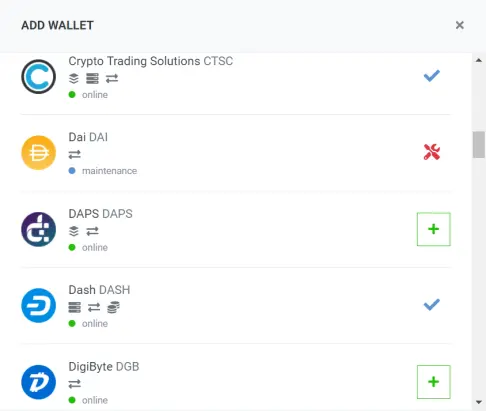This screenshot has width=486, height=411.
Task: Click the Crypto Trading Solutions CTSC coin logo
Action: coord(39,77)
